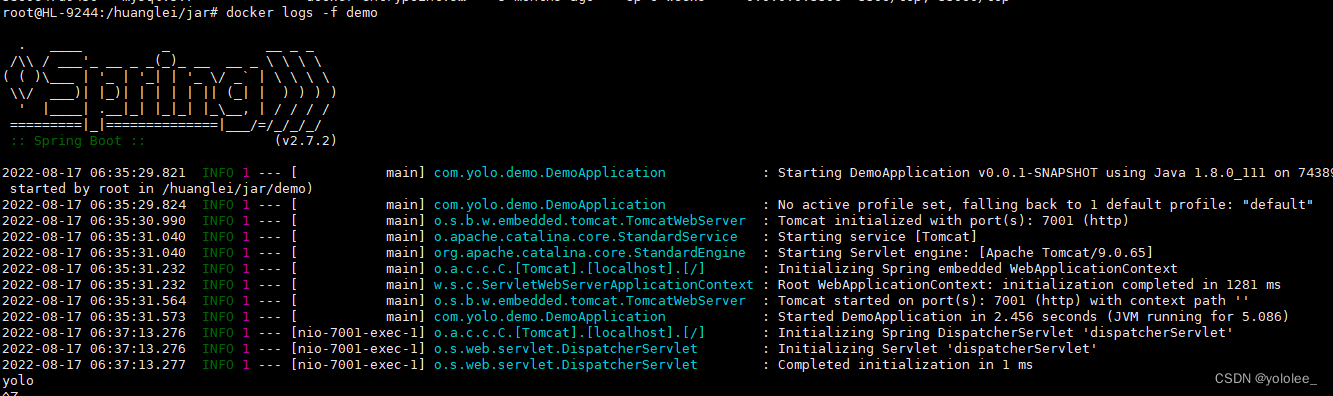Click 'Starting service [Tomcat]' message
This screenshot has width=1333, height=396.
pos(877,237)
